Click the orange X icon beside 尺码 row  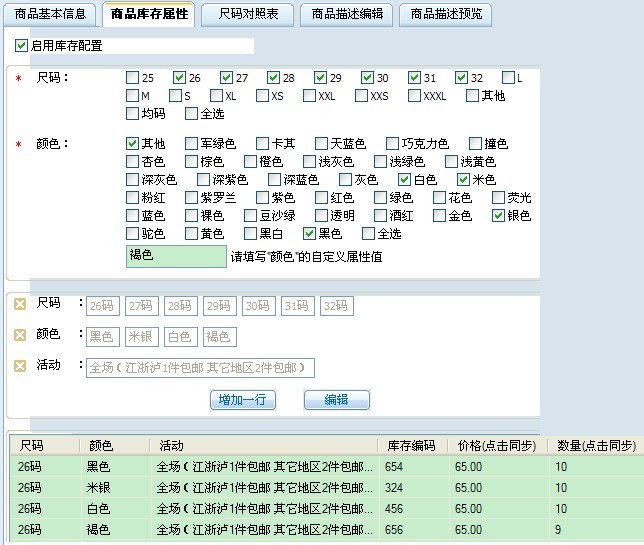point(20,303)
